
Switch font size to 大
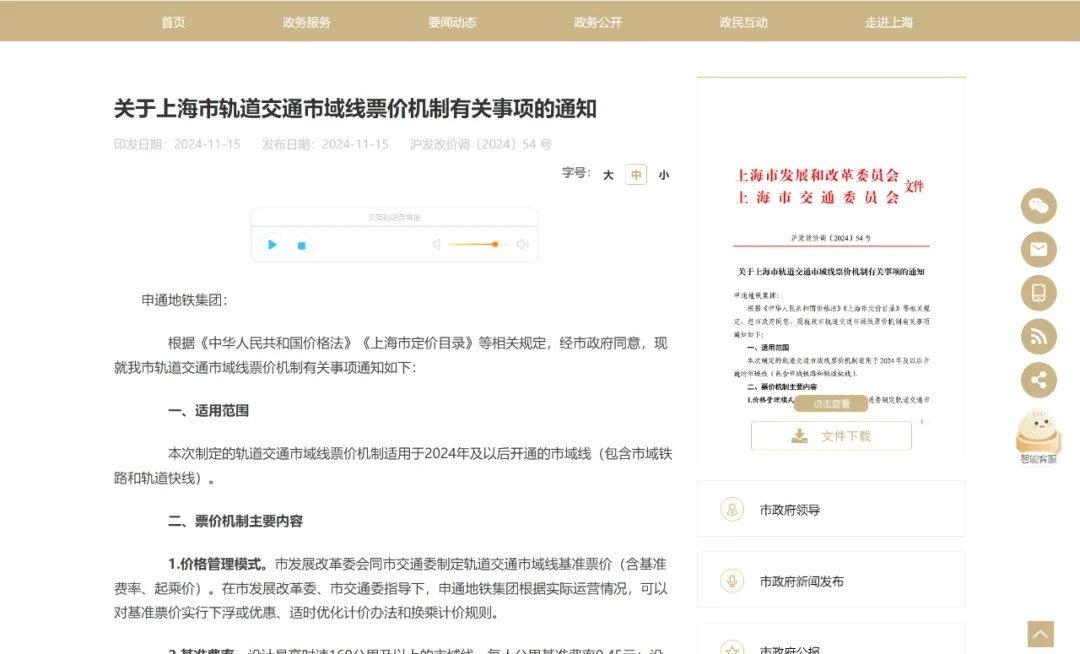(606, 174)
